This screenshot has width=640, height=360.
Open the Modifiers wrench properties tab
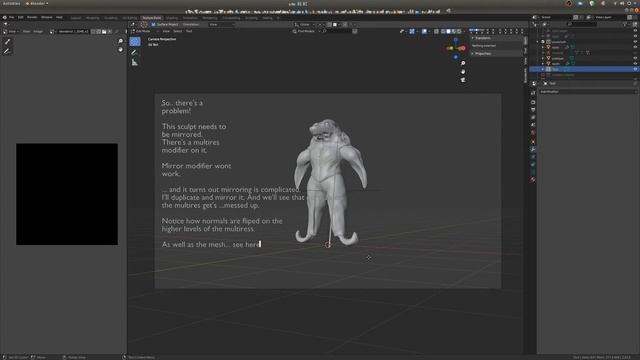[533, 149]
